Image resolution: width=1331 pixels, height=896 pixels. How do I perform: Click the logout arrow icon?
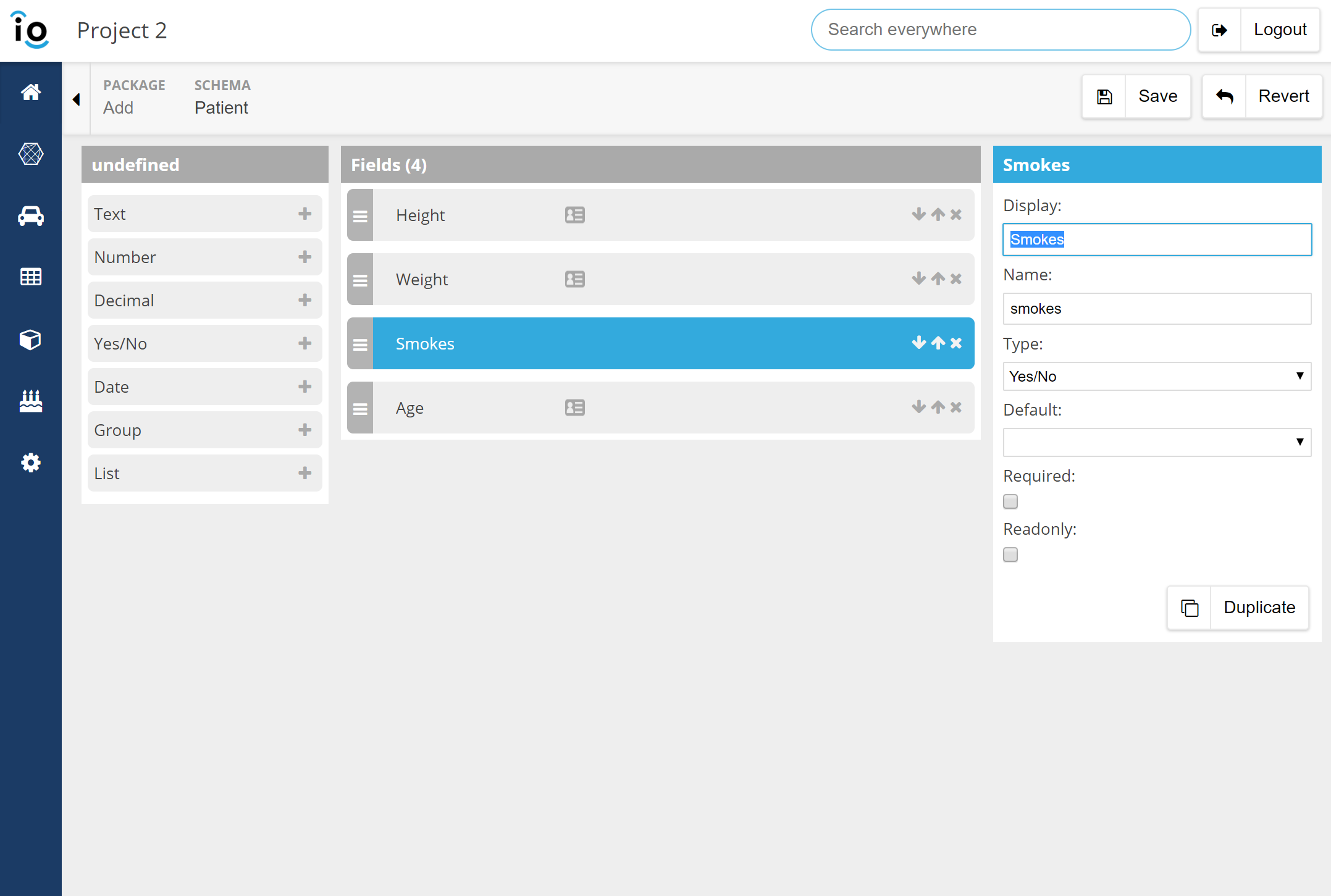pyautogui.click(x=1220, y=30)
